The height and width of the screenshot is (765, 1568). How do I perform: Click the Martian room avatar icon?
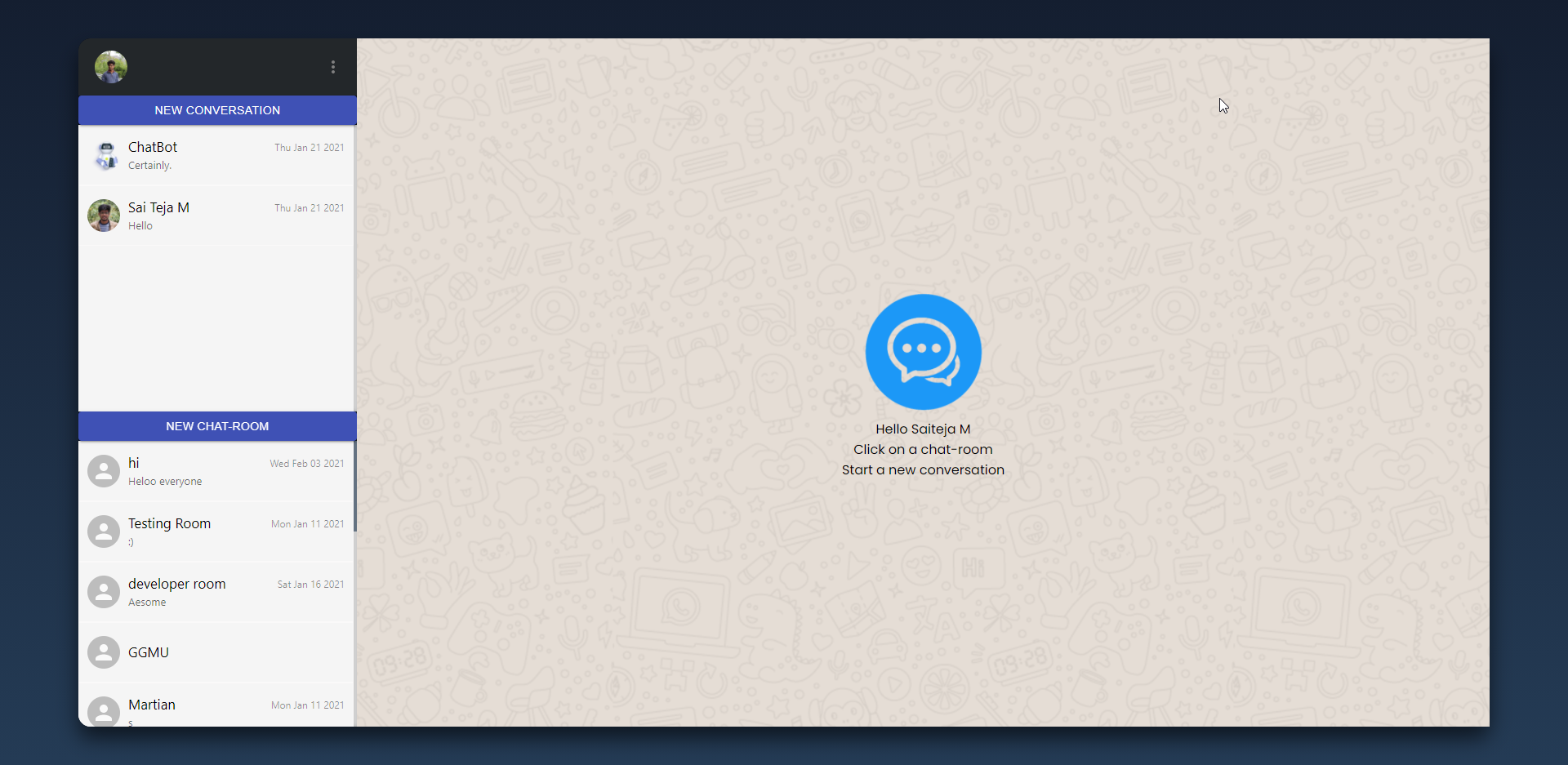104,711
